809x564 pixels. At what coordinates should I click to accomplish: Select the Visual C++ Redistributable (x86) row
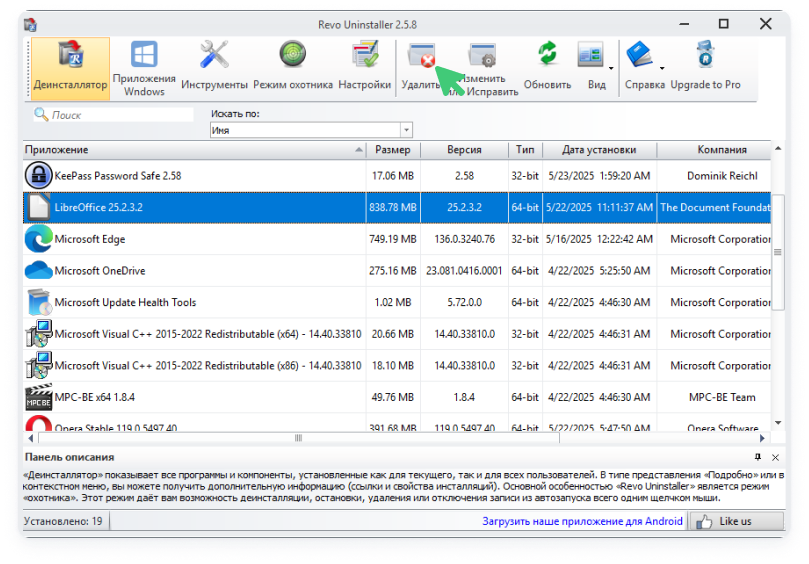click(x=397, y=365)
